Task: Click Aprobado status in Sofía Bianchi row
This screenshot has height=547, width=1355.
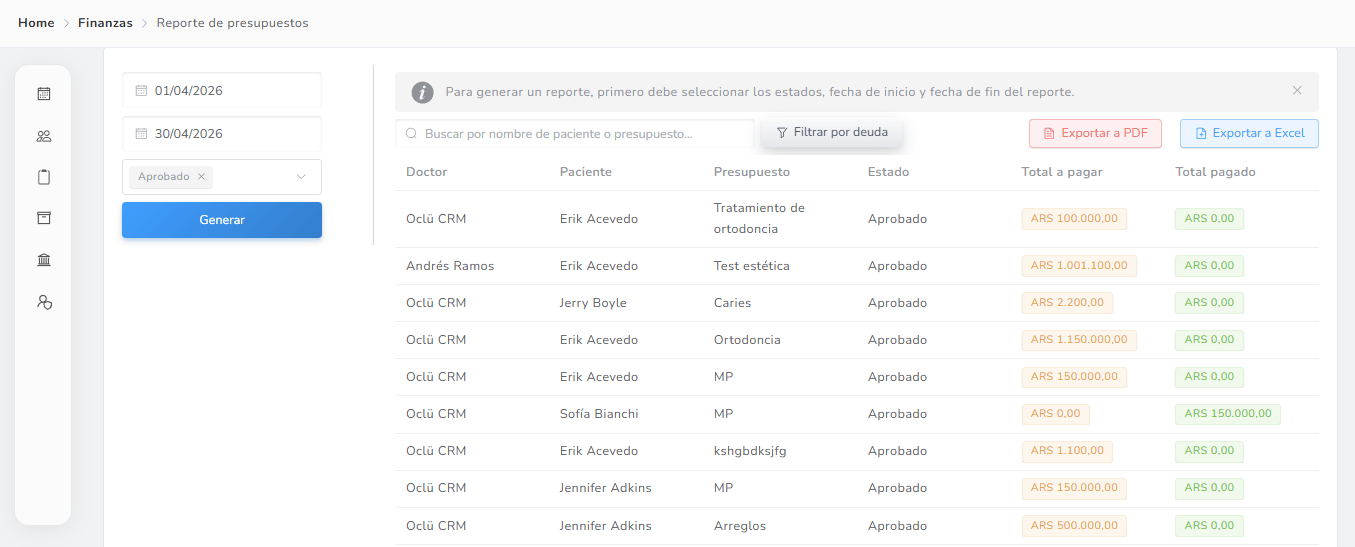Action: 897,414
